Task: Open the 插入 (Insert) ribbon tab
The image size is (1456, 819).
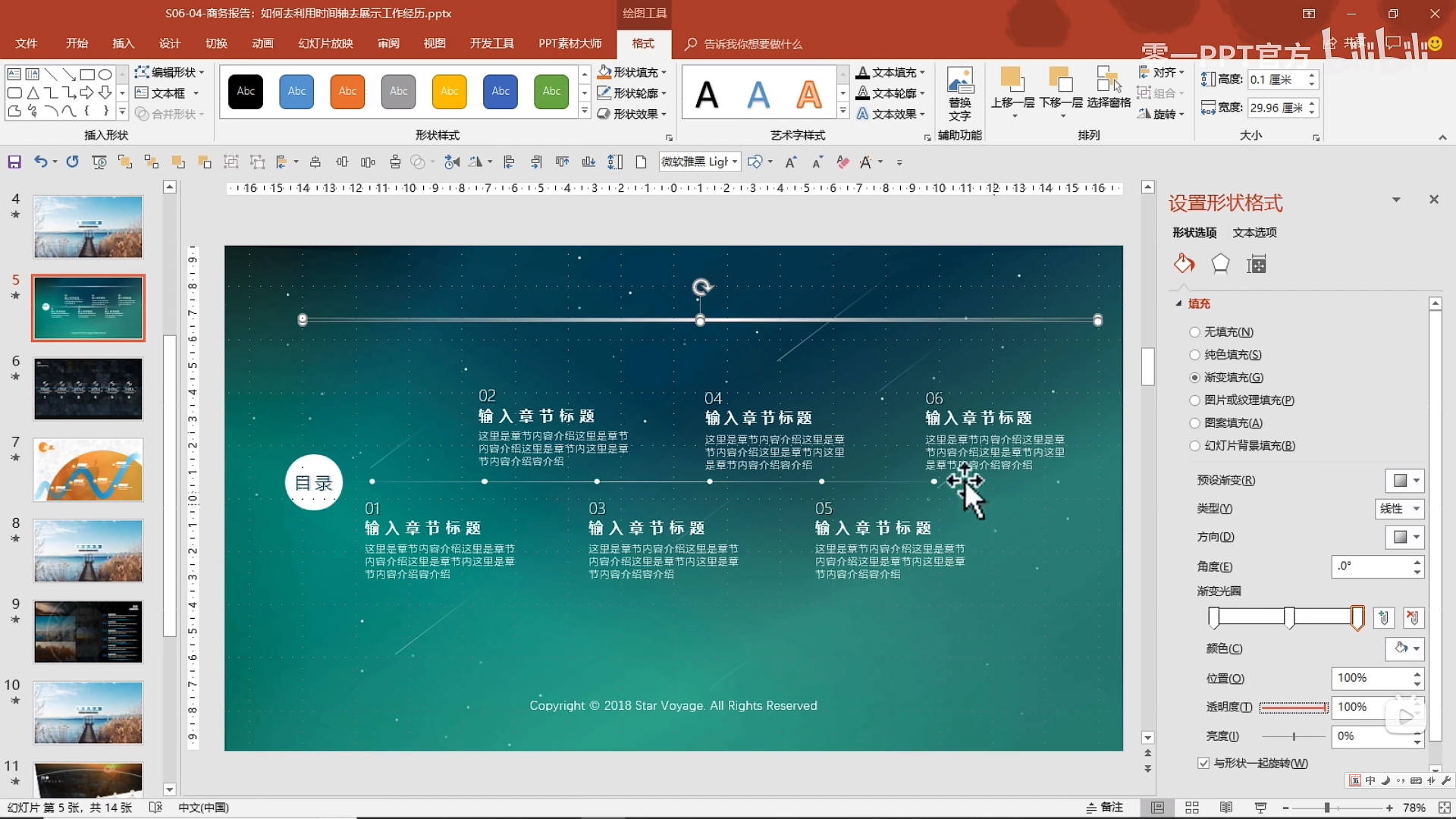Action: [x=124, y=43]
